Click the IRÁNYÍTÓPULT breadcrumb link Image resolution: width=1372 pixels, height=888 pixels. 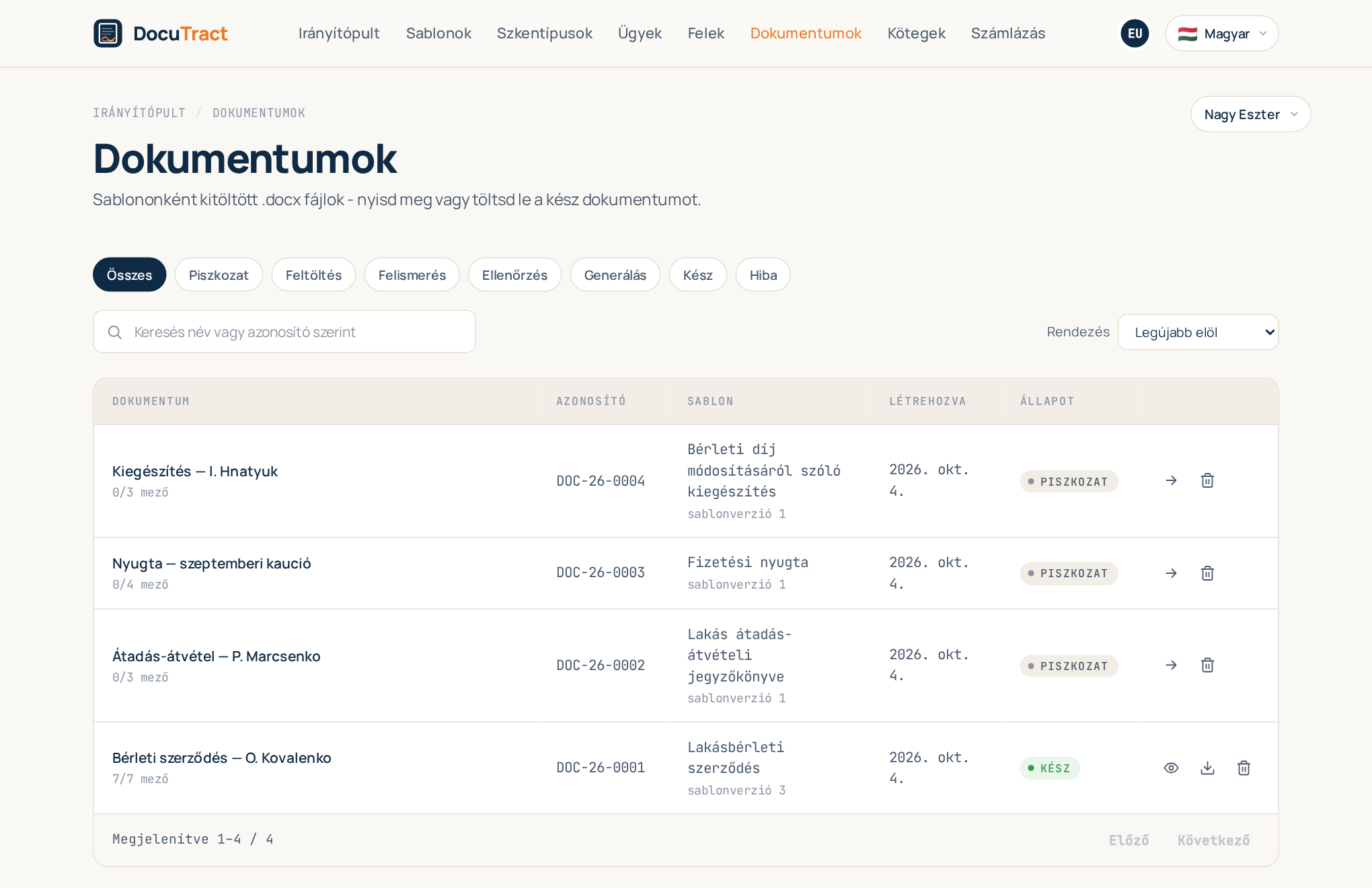tap(139, 113)
